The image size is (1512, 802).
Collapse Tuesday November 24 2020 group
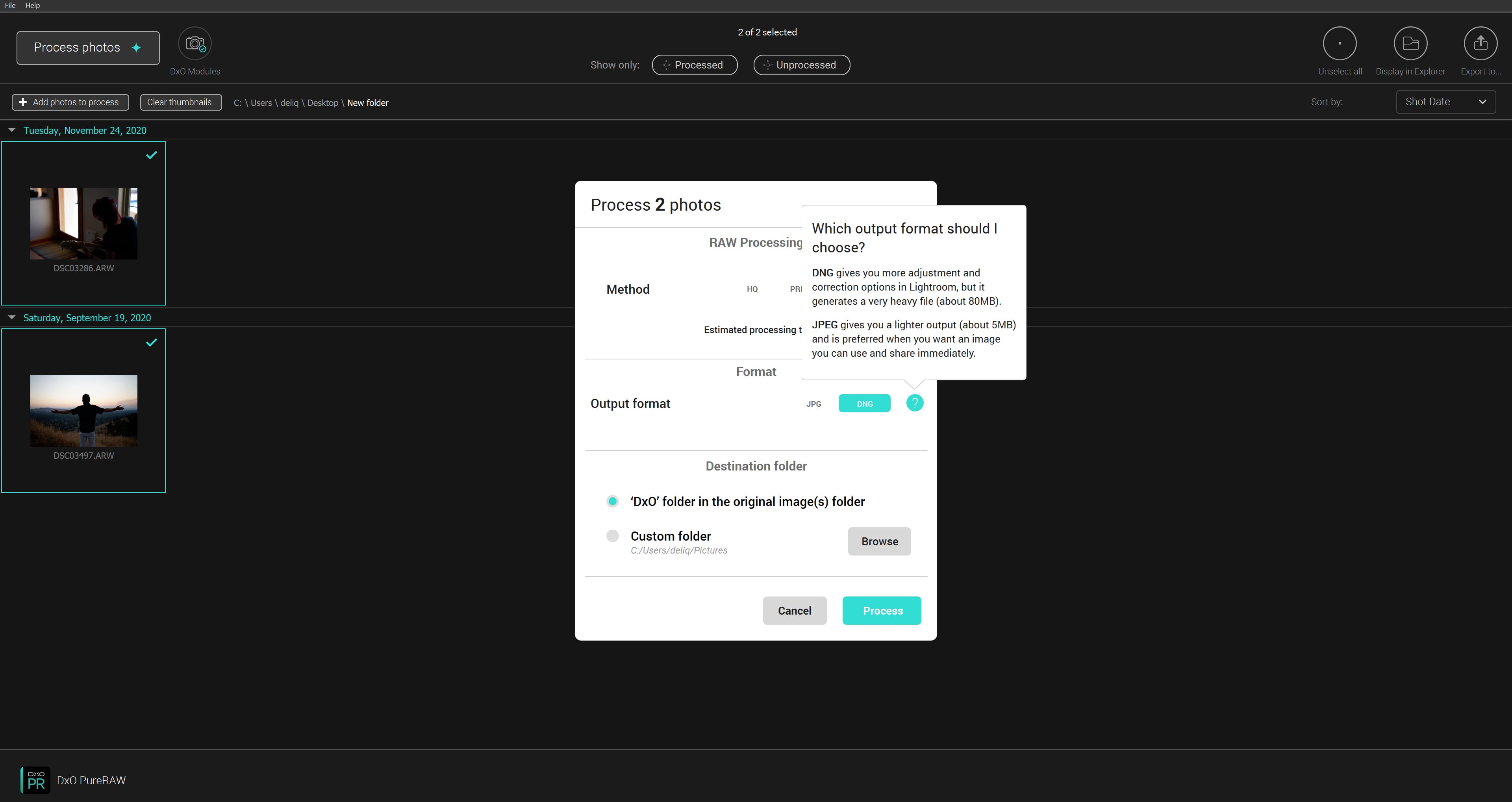[12, 130]
